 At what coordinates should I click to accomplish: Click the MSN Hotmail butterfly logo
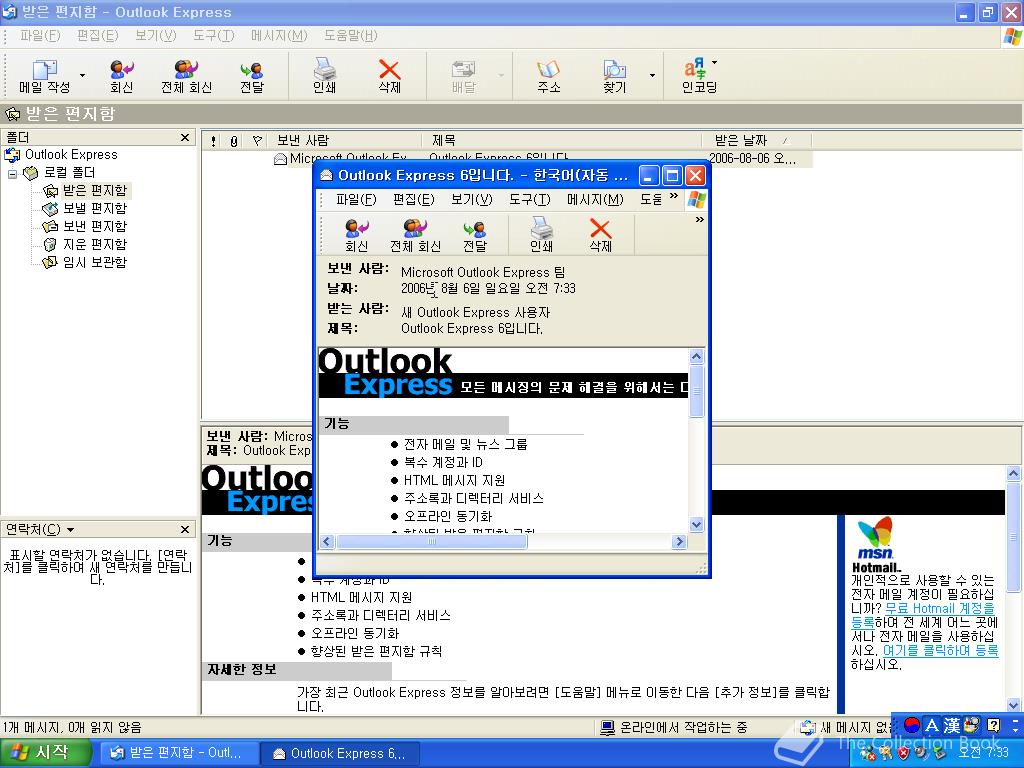click(x=876, y=544)
